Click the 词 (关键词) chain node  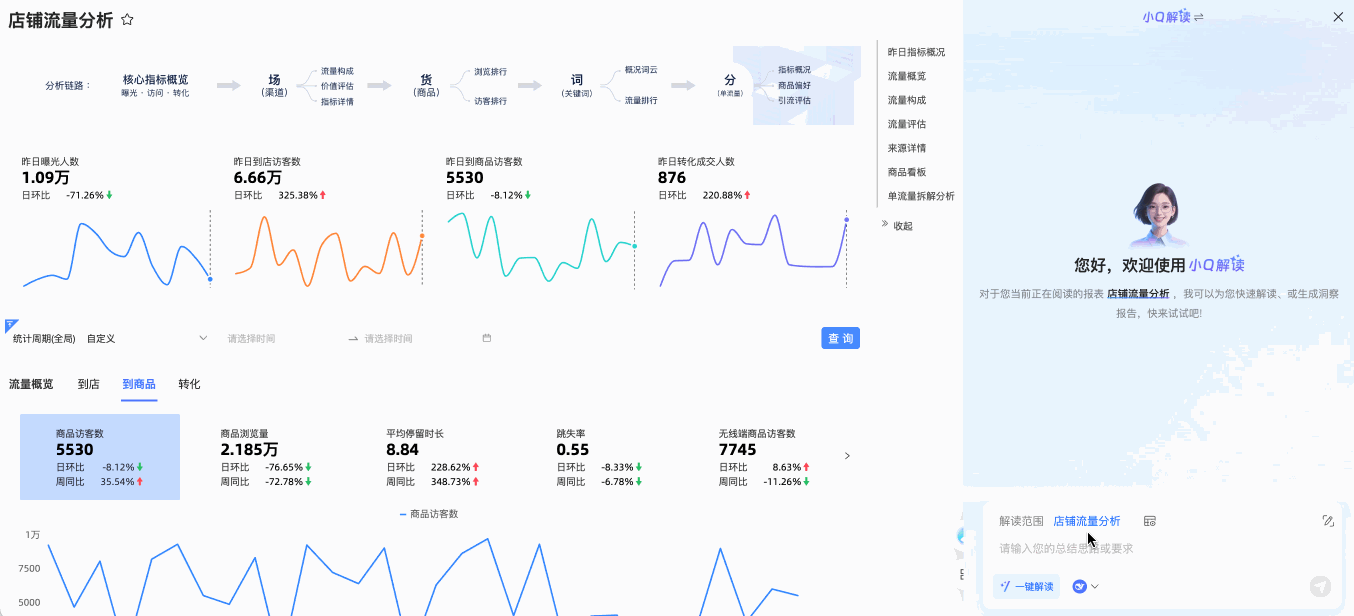[x=577, y=85]
